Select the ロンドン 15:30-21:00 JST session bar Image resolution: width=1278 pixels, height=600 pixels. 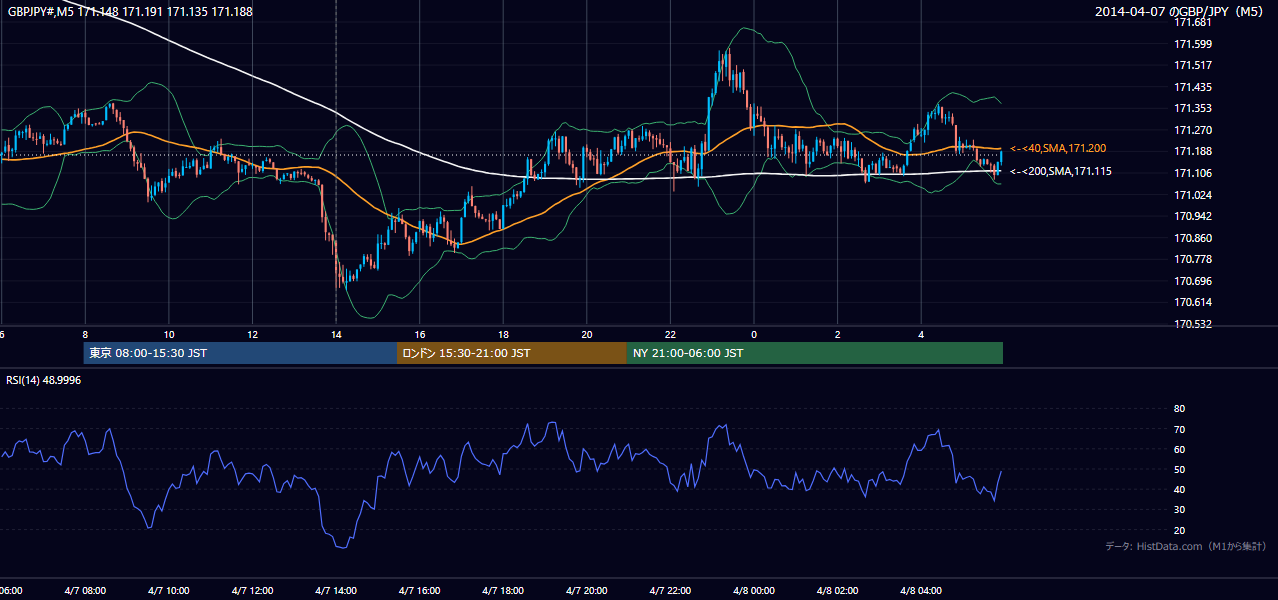(x=512, y=353)
